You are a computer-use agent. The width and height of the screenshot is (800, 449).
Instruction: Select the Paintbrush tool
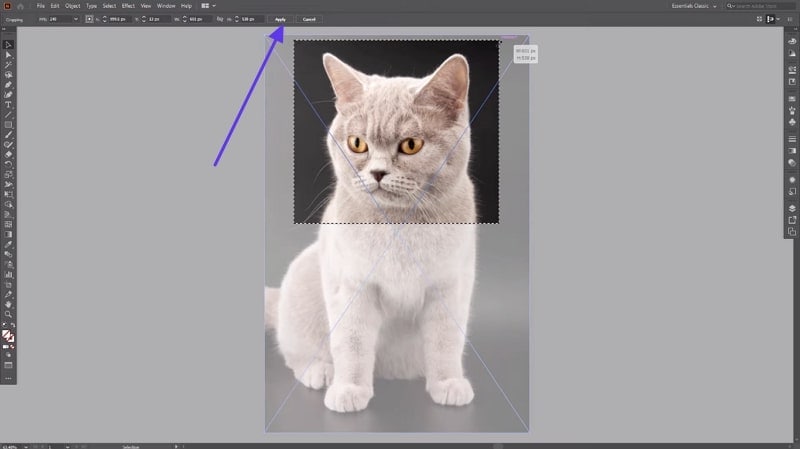(8, 135)
